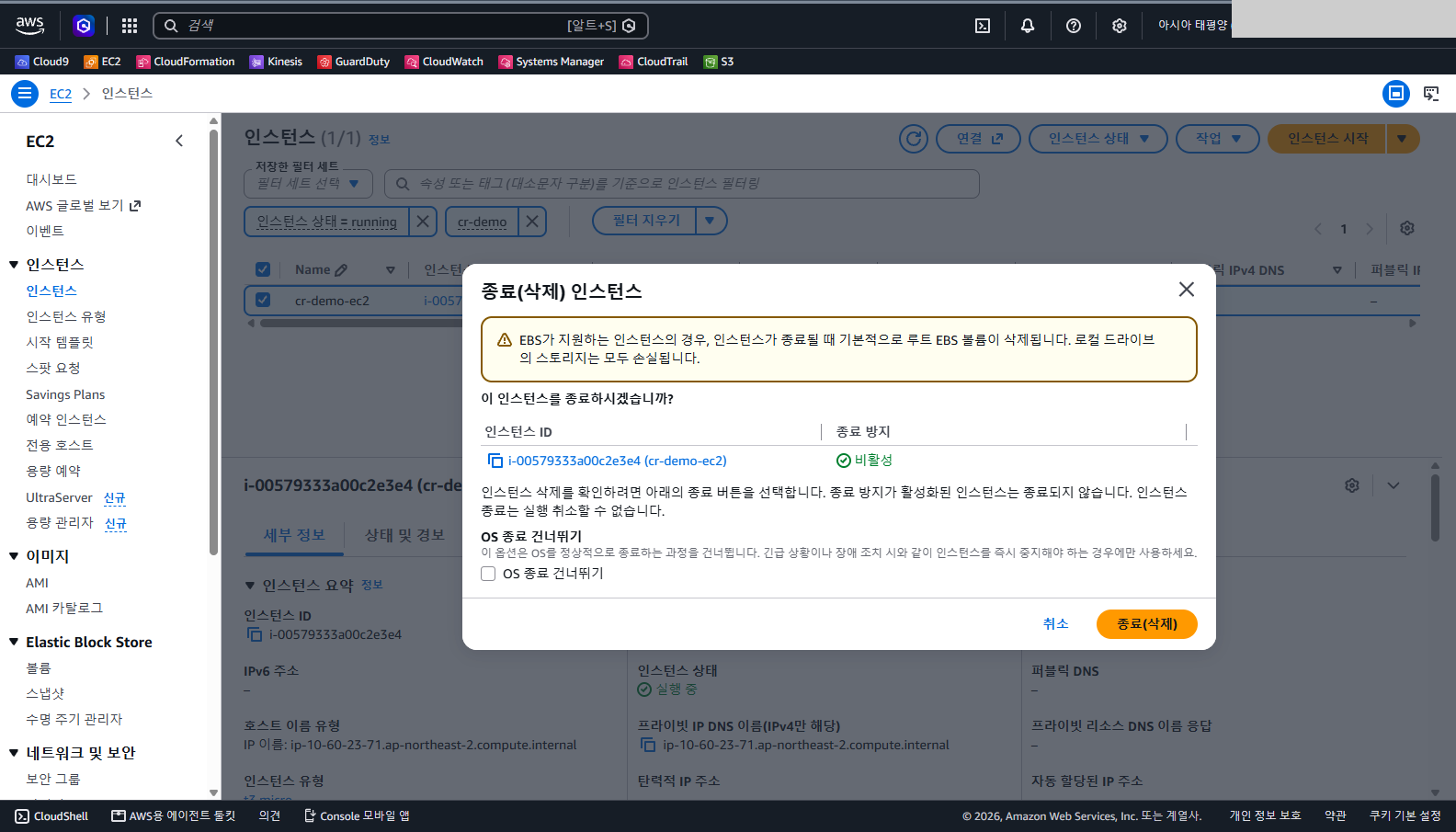Uncheck the cr-demo-ec2 row checkbox
This screenshot has width=1456, height=832.
point(263,300)
